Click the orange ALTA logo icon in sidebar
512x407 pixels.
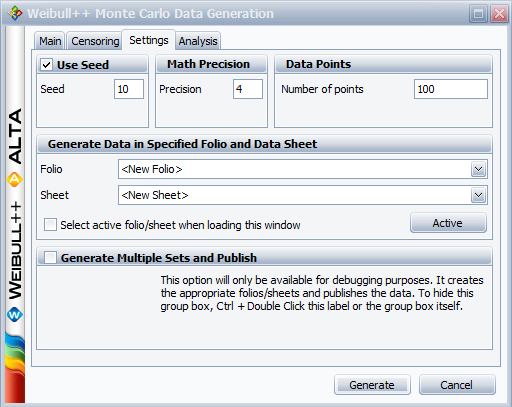coord(14,180)
